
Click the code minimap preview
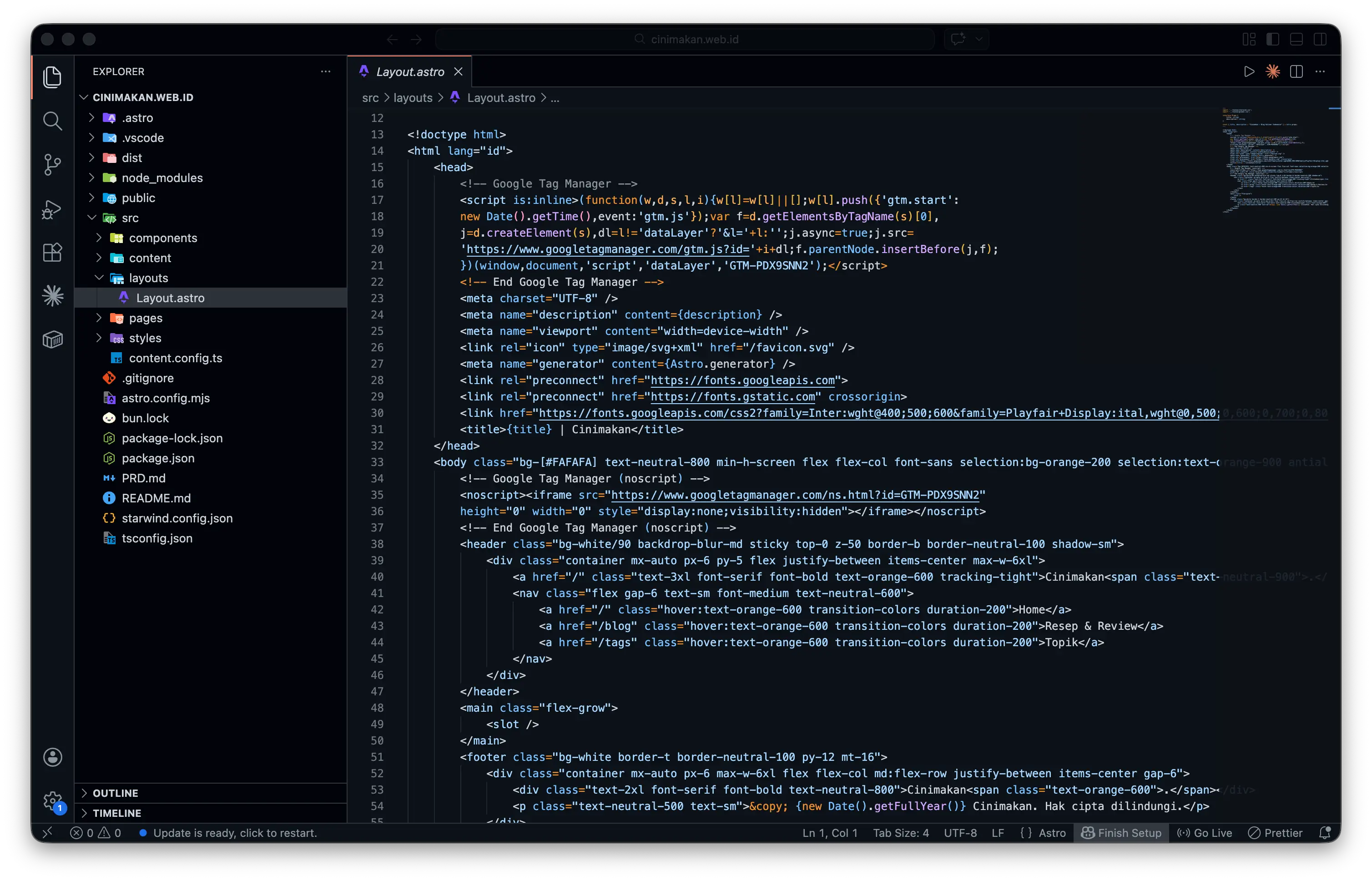click(1276, 160)
